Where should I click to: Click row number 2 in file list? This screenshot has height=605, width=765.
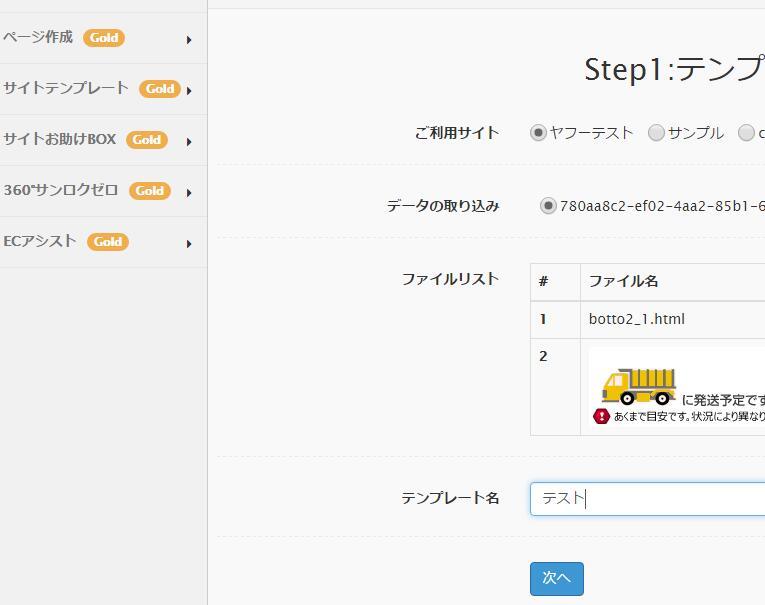pos(543,356)
